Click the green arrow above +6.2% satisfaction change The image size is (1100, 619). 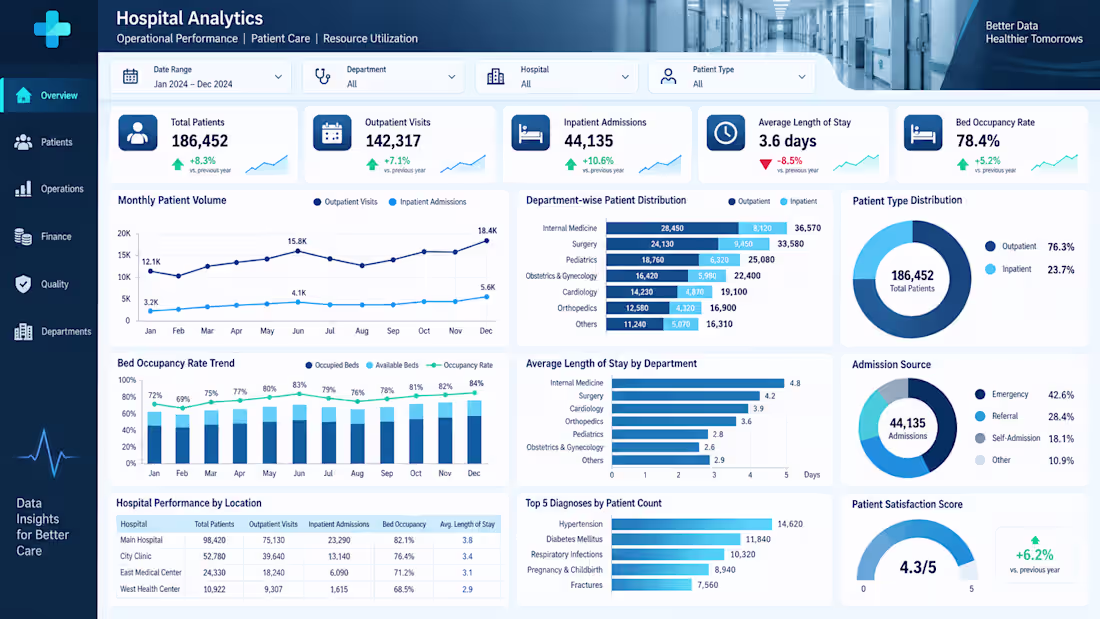1035,540
